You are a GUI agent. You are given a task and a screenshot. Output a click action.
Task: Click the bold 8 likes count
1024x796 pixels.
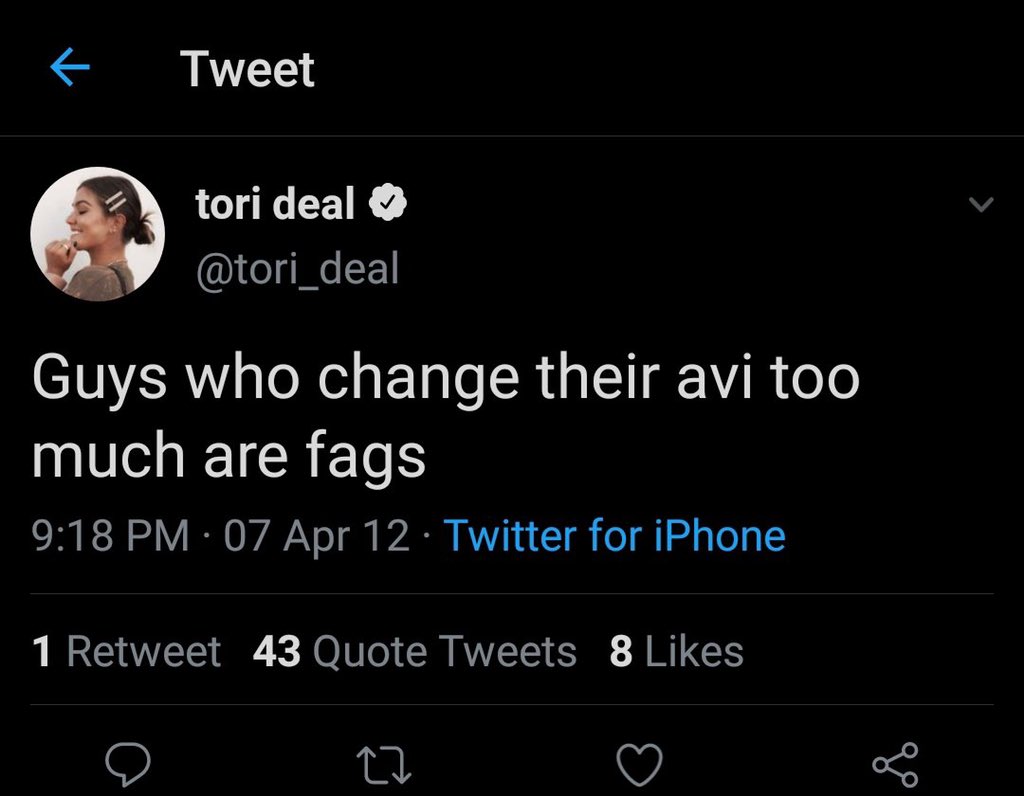621,651
